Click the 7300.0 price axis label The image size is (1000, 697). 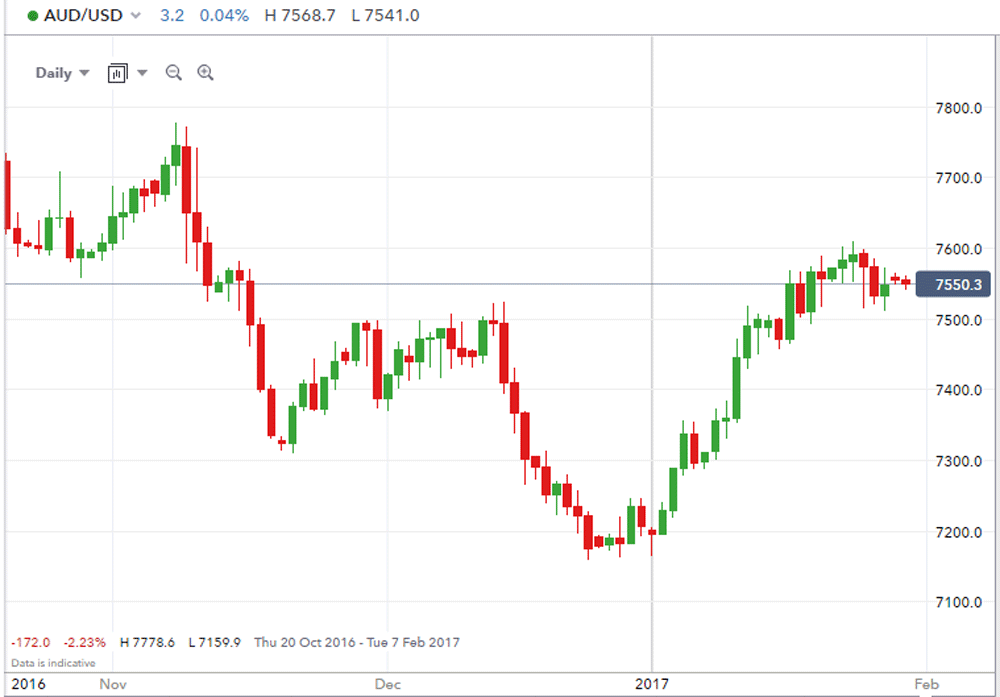pos(959,461)
